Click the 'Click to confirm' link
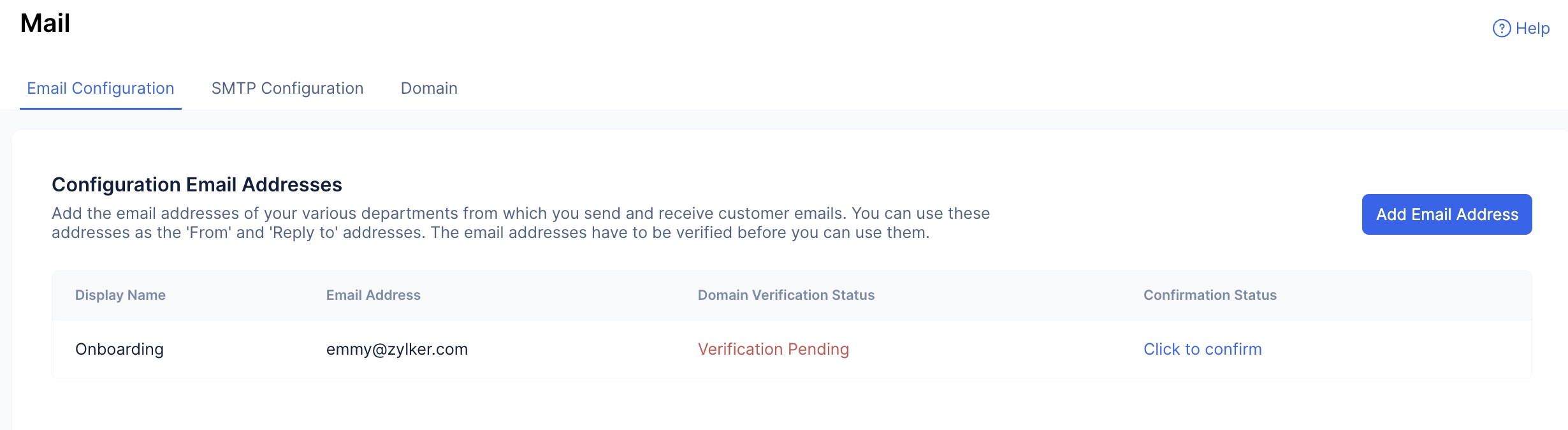 (x=1202, y=349)
